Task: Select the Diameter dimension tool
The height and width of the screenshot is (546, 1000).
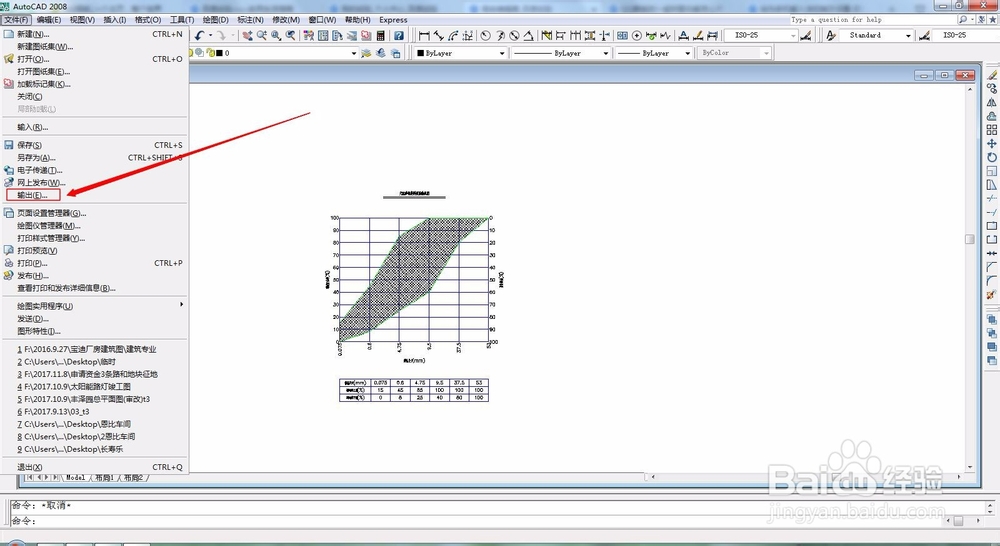Action: tap(514, 36)
